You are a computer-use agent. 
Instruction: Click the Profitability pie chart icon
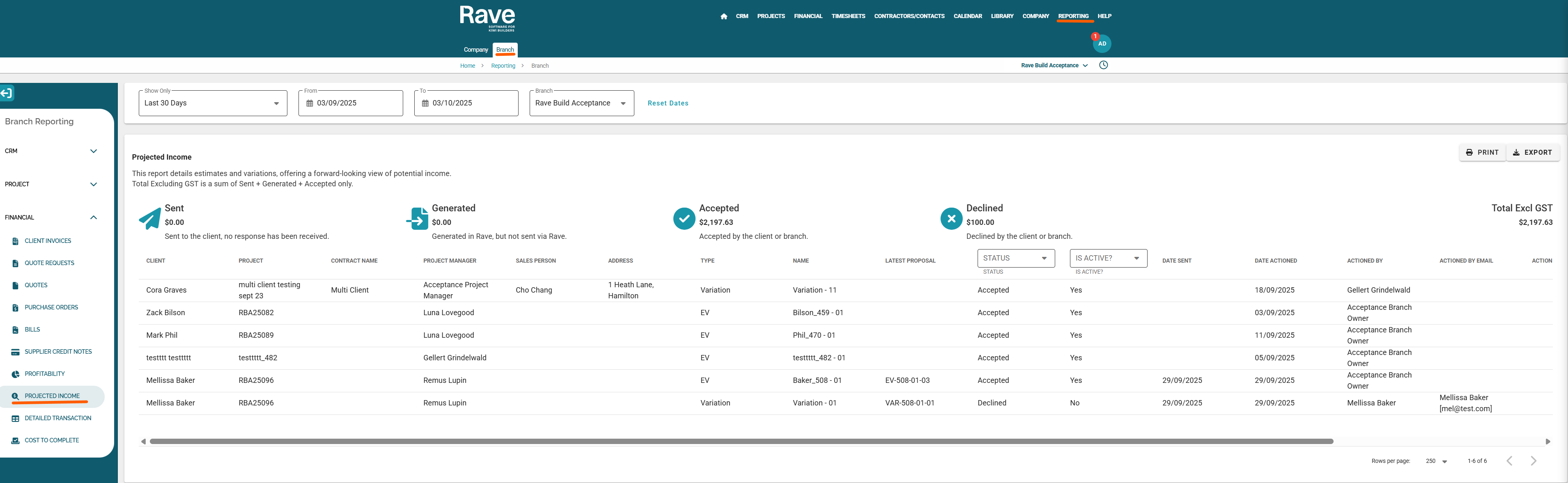[15, 374]
